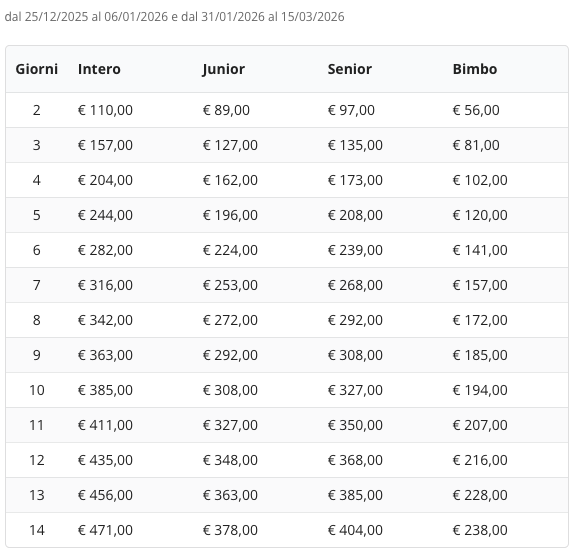The image size is (572, 554).
Task: Select the Bimbo price € 120,00
Action: (480, 215)
